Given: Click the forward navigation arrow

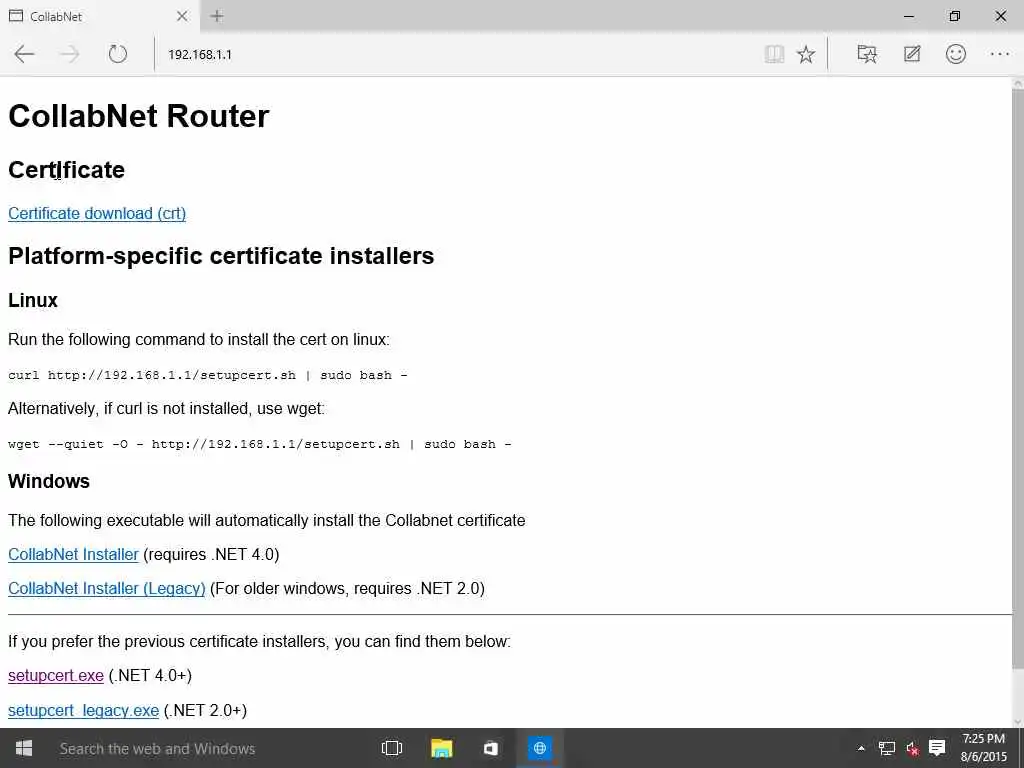Looking at the screenshot, I should tap(69, 54).
